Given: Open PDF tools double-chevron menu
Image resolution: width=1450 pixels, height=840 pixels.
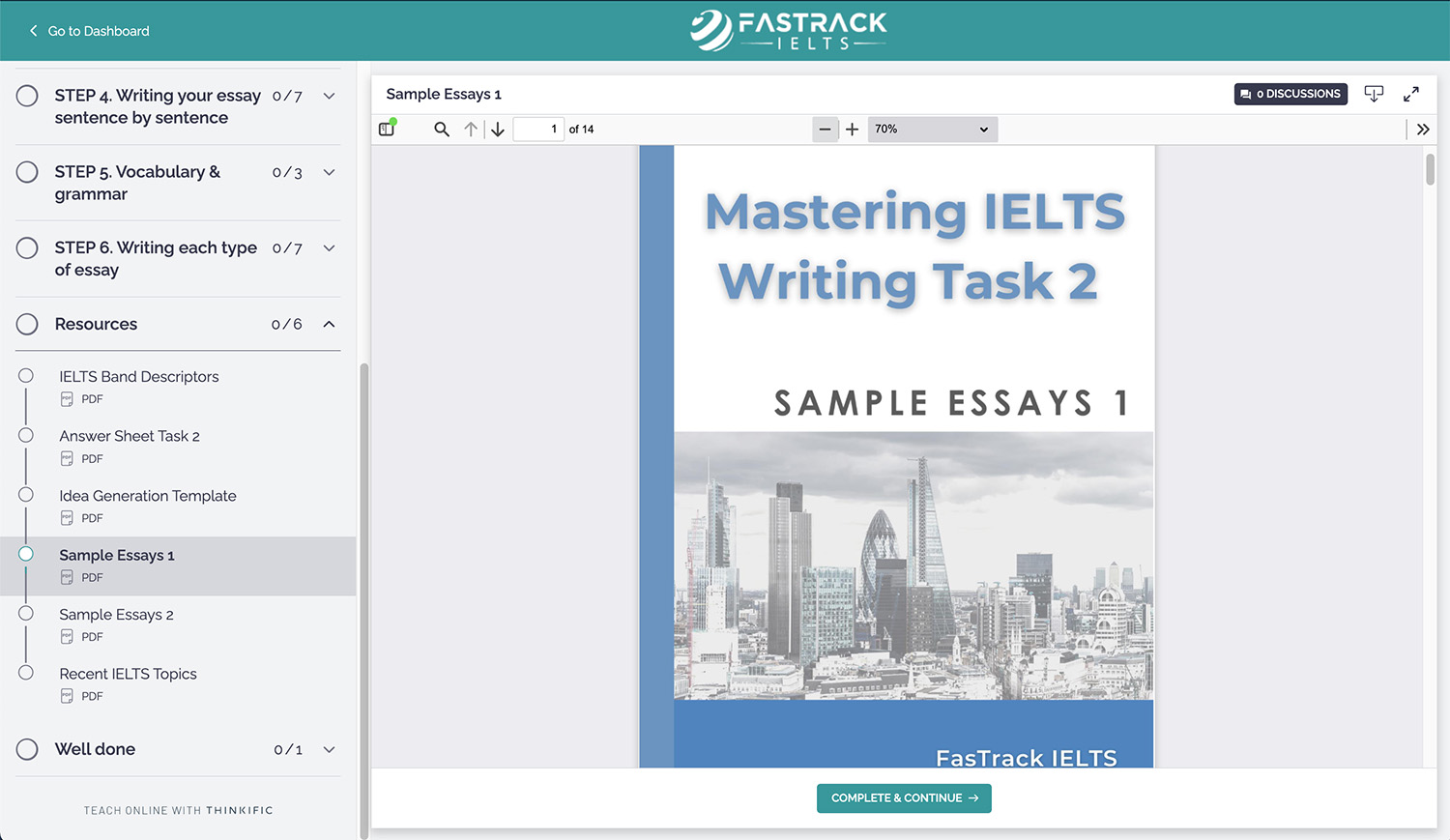Looking at the screenshot, I should (1423, 129).
